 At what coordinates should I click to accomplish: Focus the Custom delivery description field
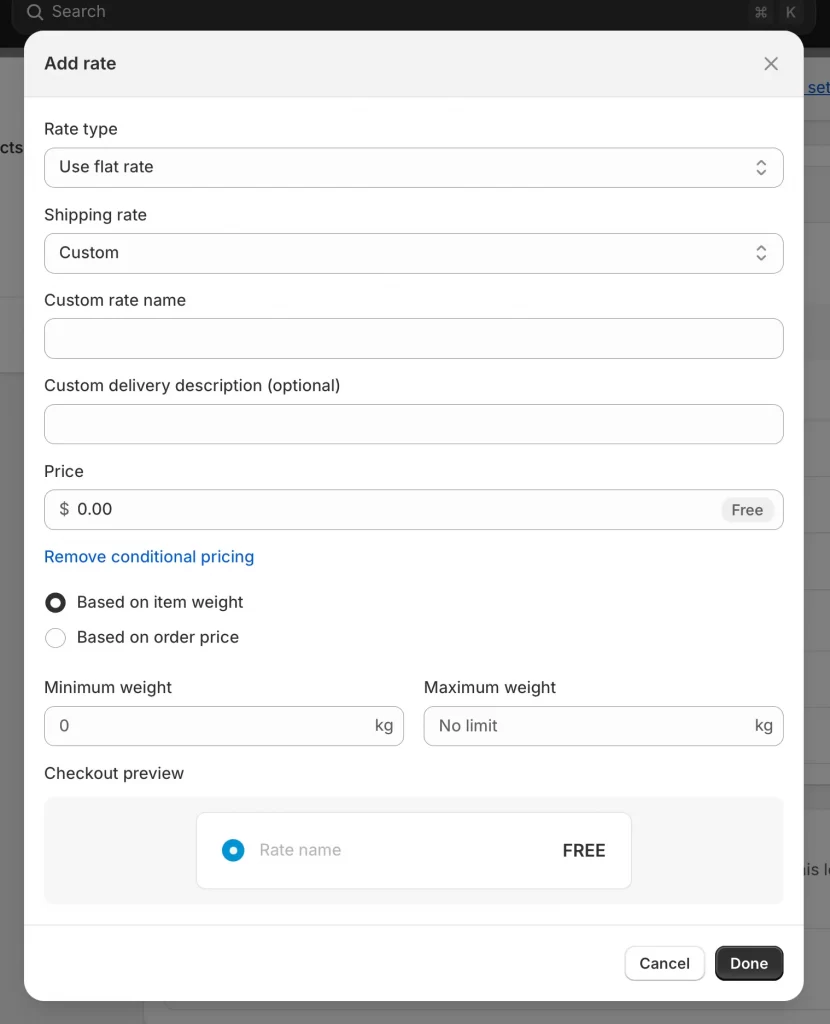point(413,424)
